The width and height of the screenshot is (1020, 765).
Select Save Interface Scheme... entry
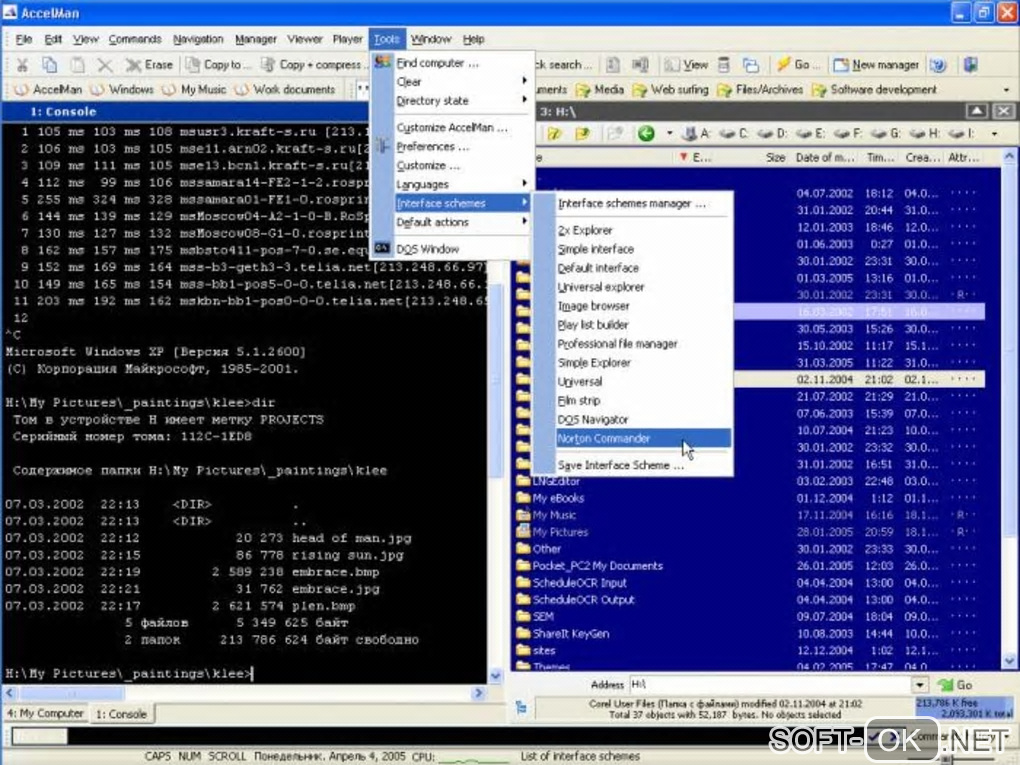tap(632, 465)
